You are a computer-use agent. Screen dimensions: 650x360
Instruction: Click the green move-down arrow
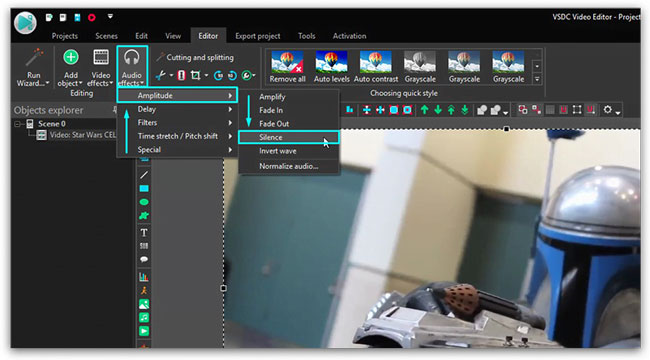[438, 109]
